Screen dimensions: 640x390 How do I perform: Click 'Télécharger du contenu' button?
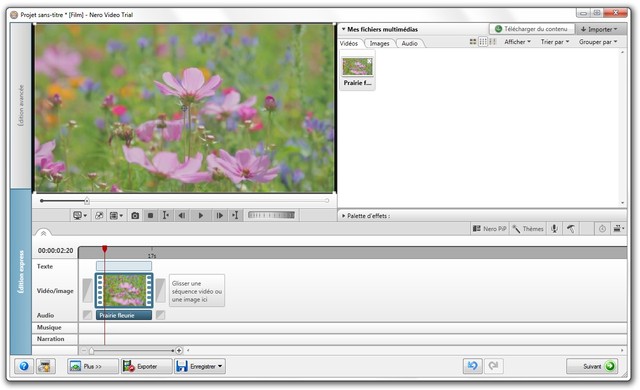click(531, 29)
